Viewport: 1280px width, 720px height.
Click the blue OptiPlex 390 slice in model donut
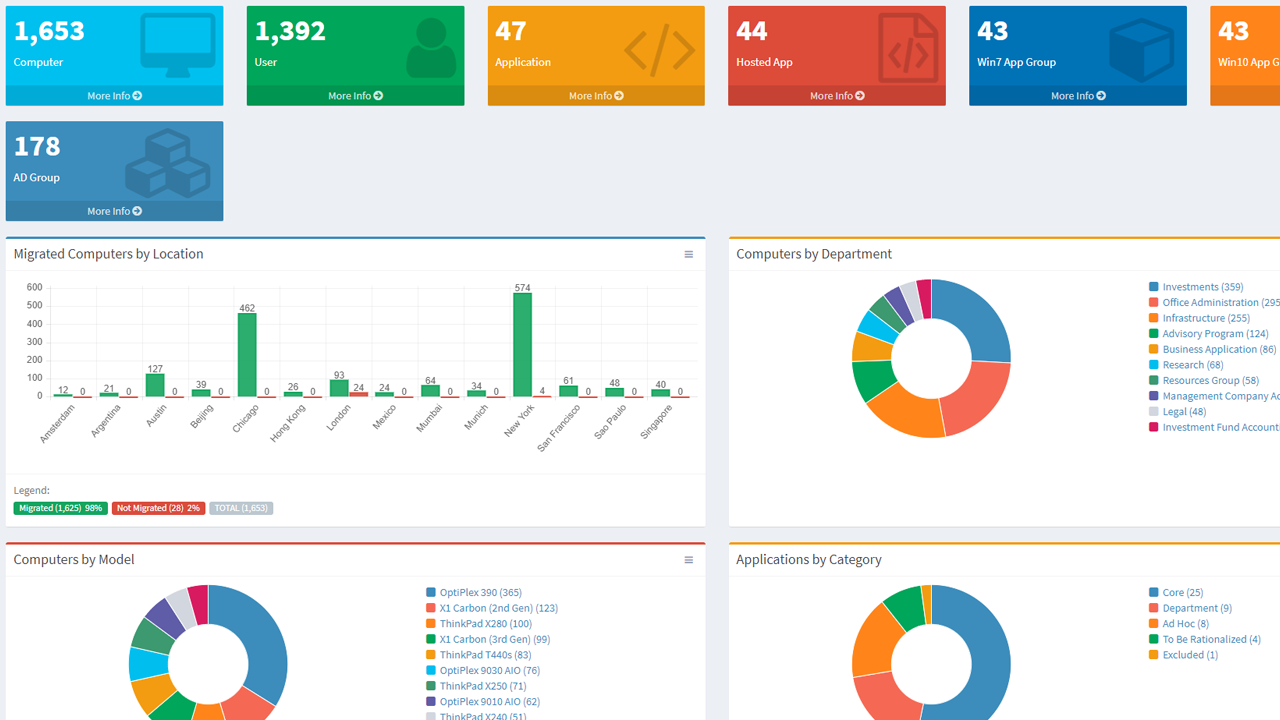pos(262,635)
